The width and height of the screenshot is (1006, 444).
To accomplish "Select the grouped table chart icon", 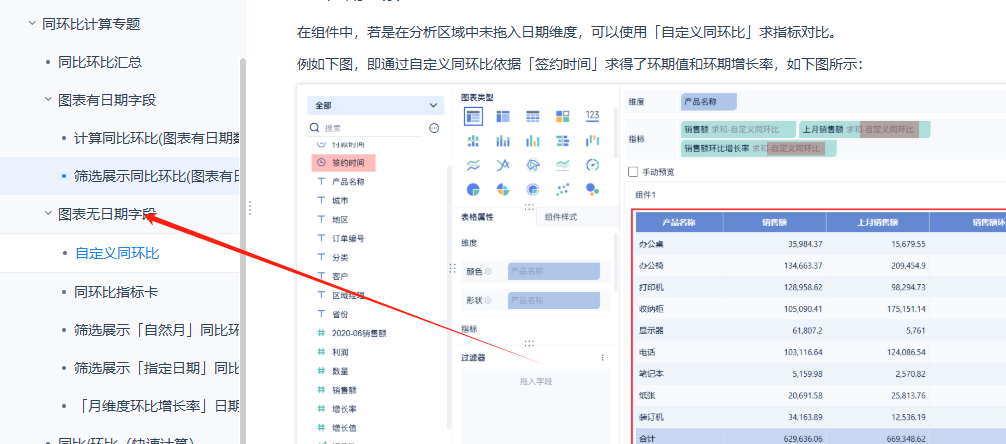I will pos(473,116).
